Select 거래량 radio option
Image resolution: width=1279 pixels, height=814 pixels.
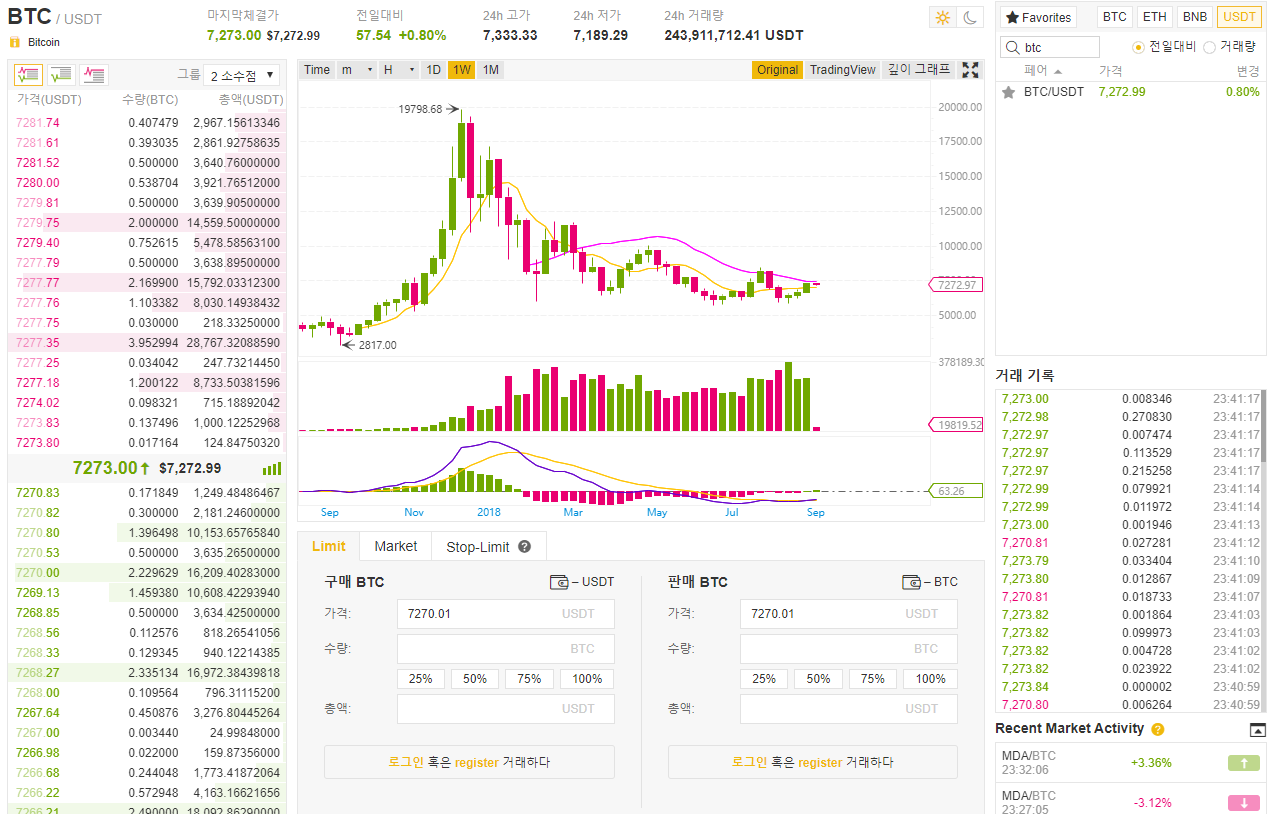(1210, 47)
